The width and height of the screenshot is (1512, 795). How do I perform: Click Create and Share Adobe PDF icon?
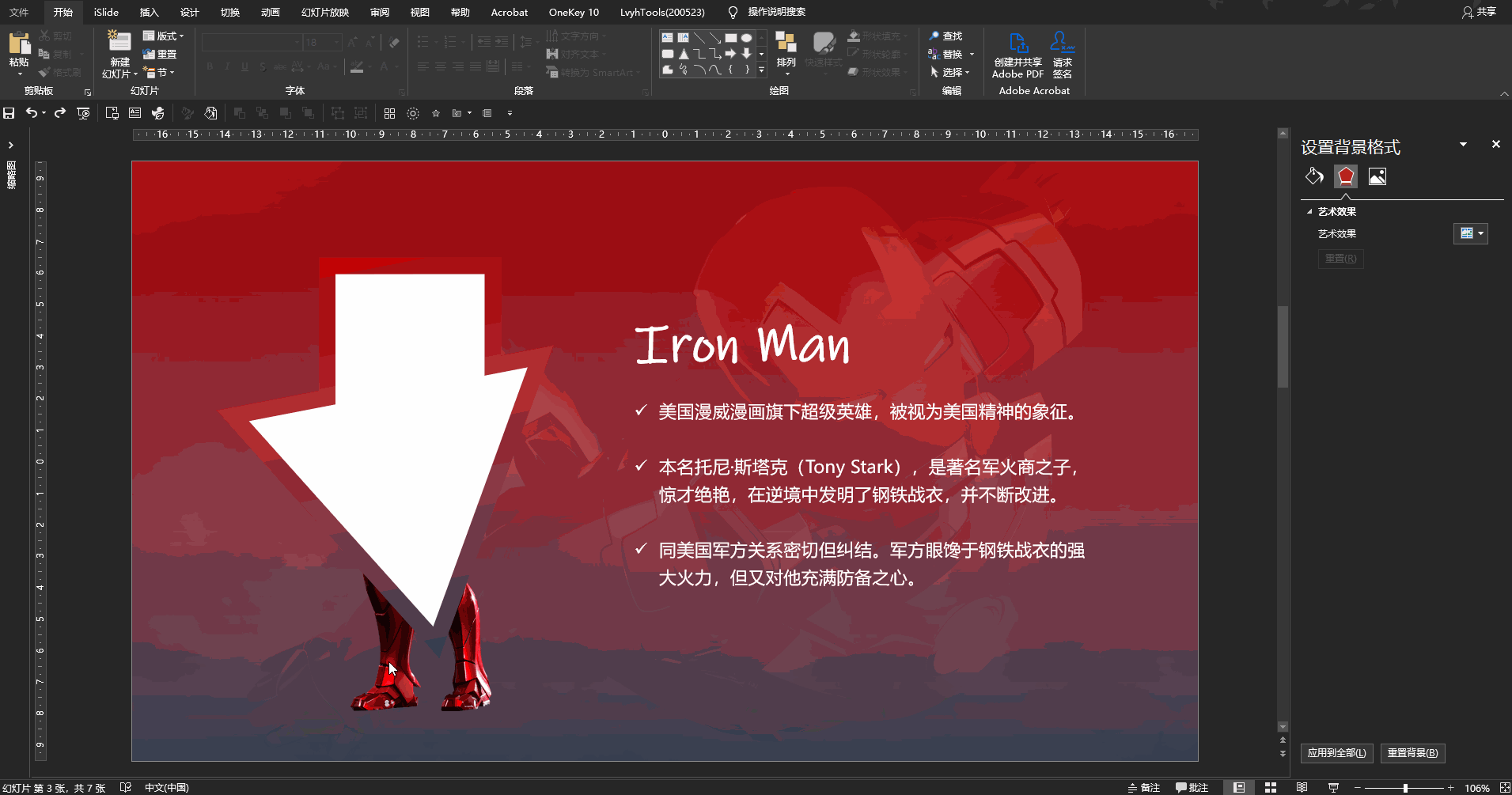click(x=1018, y=43)
